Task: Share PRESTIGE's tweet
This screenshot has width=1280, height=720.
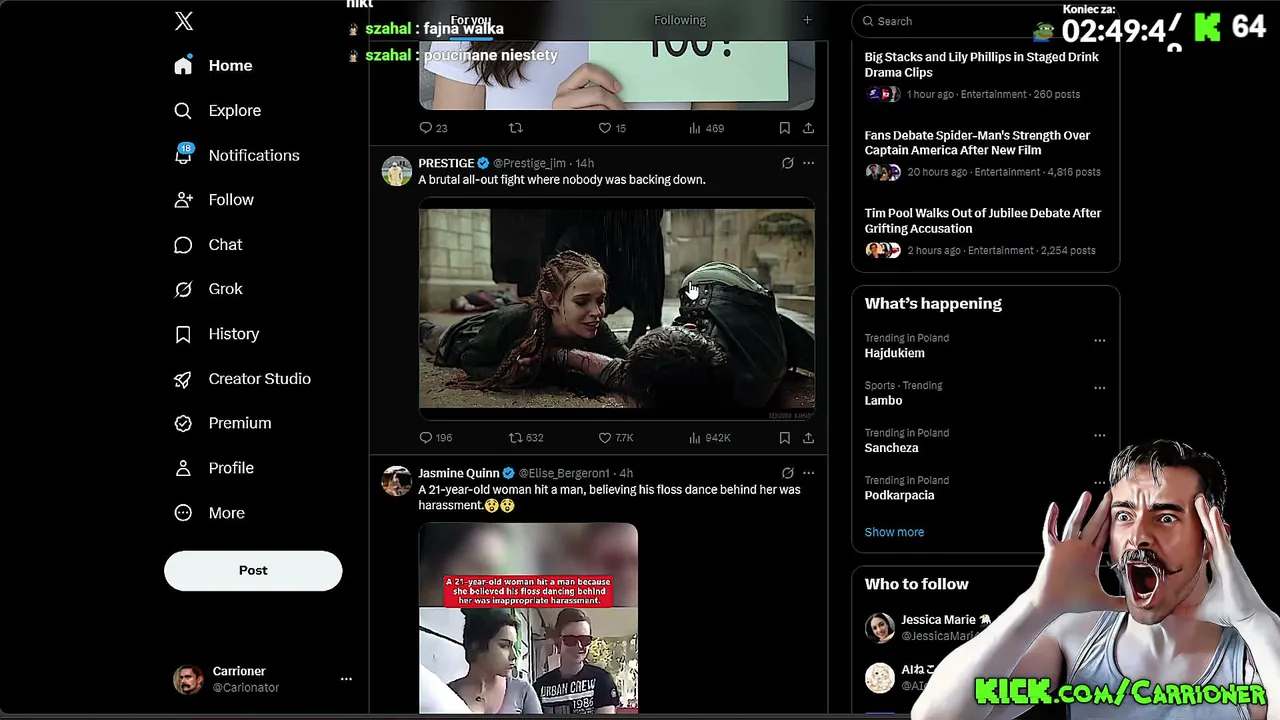Action: coord(808,438)
